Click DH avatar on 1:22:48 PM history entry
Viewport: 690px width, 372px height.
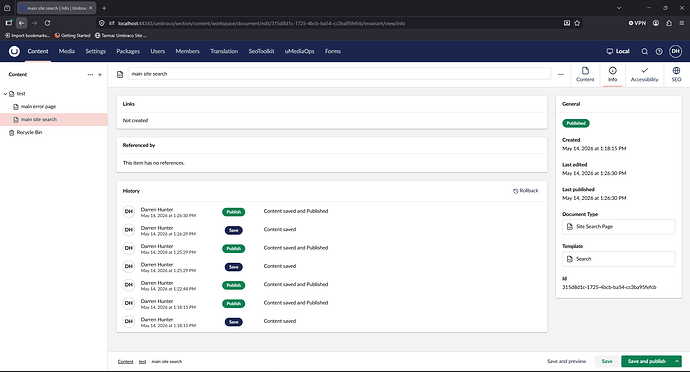(x=128, y=285)
